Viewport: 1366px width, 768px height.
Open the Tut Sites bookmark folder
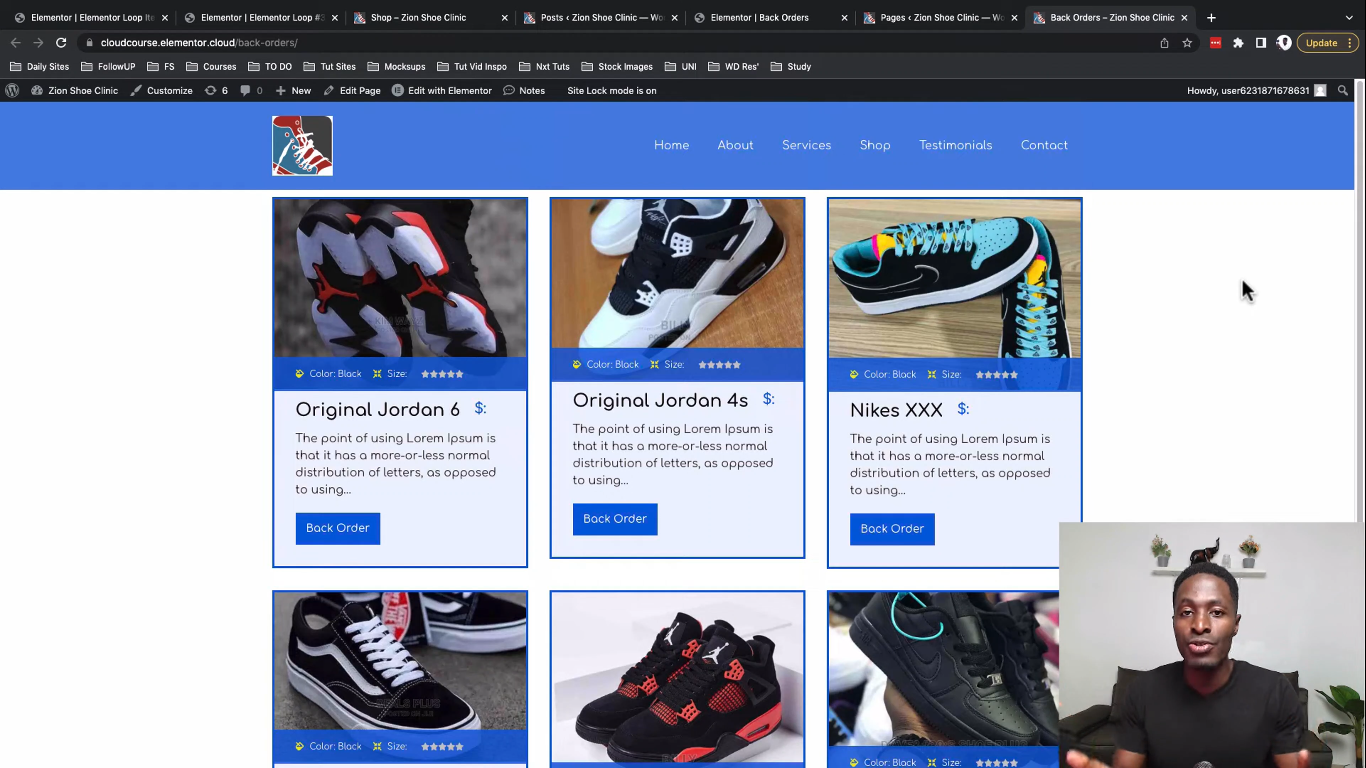pos(329,66)
